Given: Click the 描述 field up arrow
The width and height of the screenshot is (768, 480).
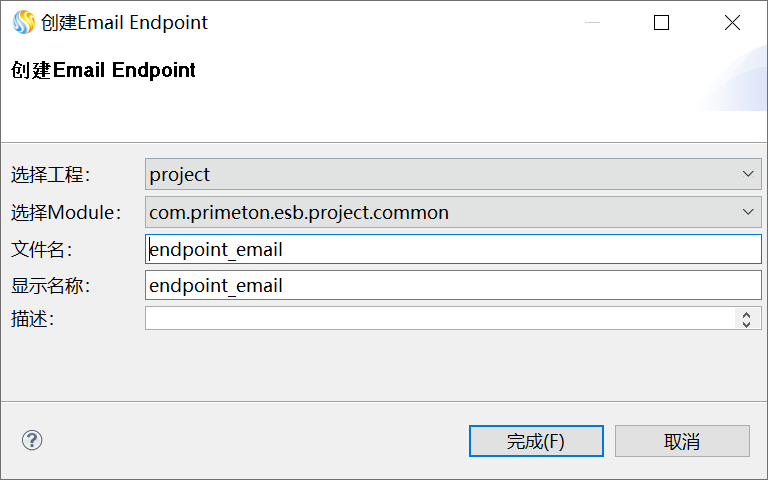Looking at the screenshot, I should coord(746,314).
